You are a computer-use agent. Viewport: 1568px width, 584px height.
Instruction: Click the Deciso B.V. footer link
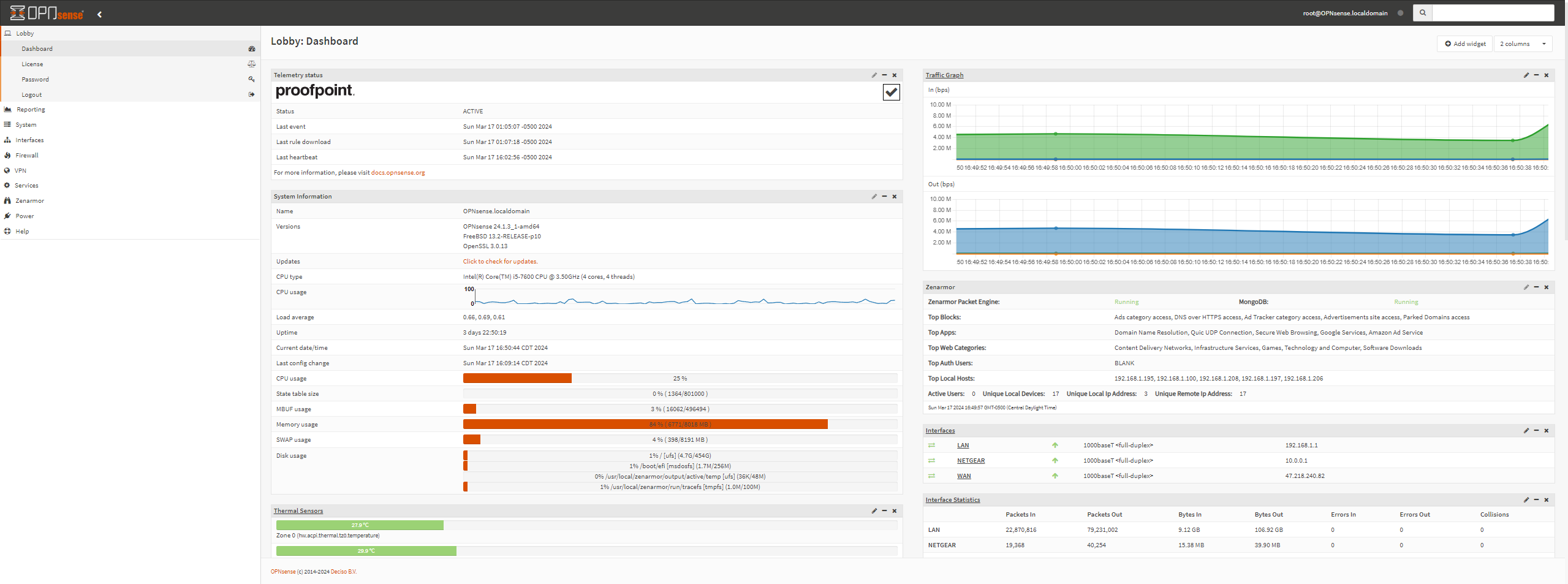pos(343,572)
